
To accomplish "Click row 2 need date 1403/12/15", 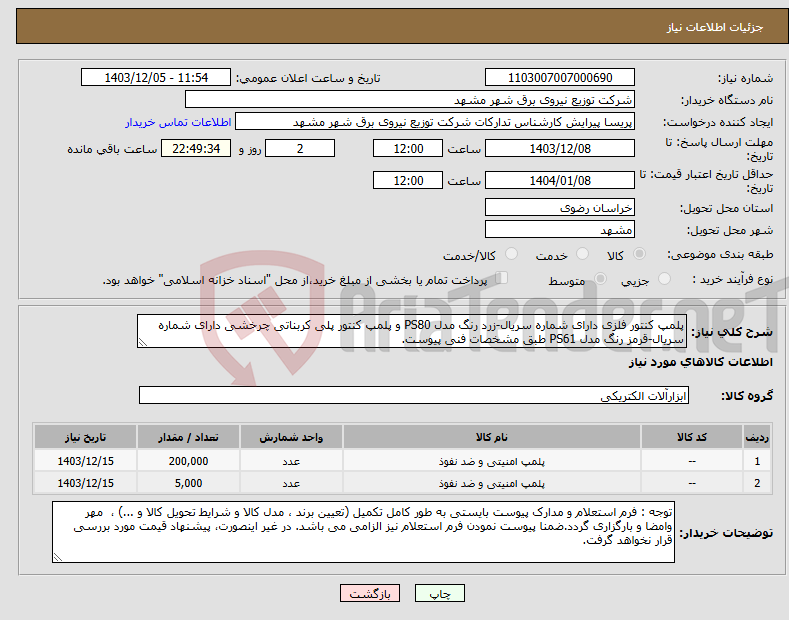I will 85,483.
